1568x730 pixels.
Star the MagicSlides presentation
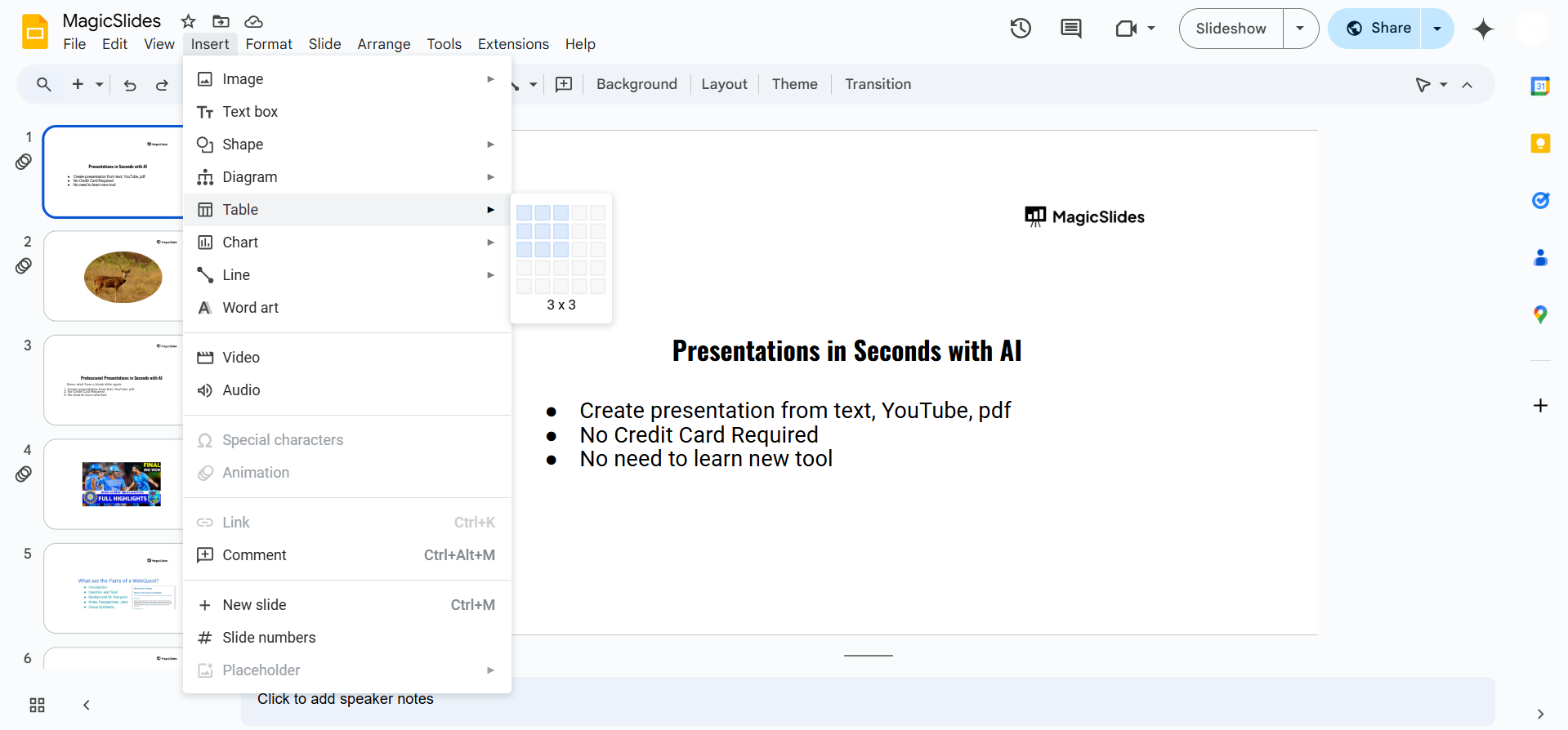[188, 21]
